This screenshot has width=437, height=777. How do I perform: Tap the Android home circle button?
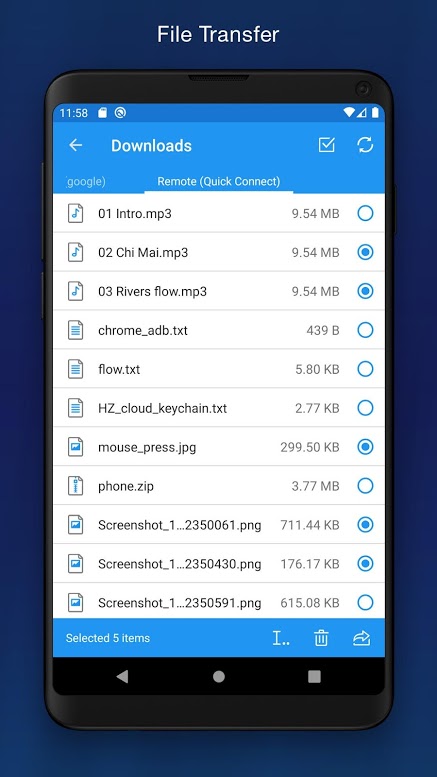point(218,676)
